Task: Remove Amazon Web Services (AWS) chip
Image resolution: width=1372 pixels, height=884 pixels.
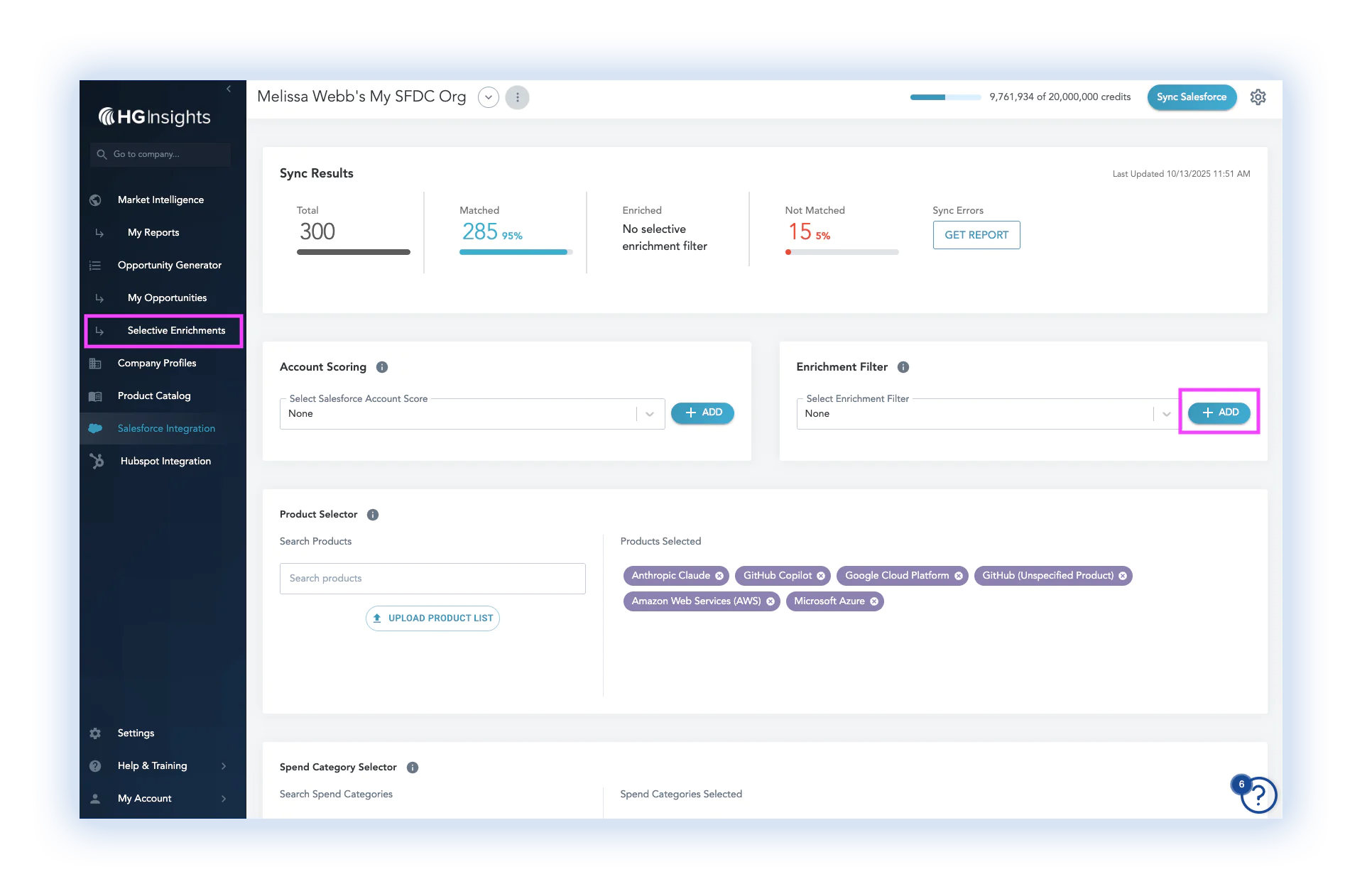Action: (x=771, y=601)
